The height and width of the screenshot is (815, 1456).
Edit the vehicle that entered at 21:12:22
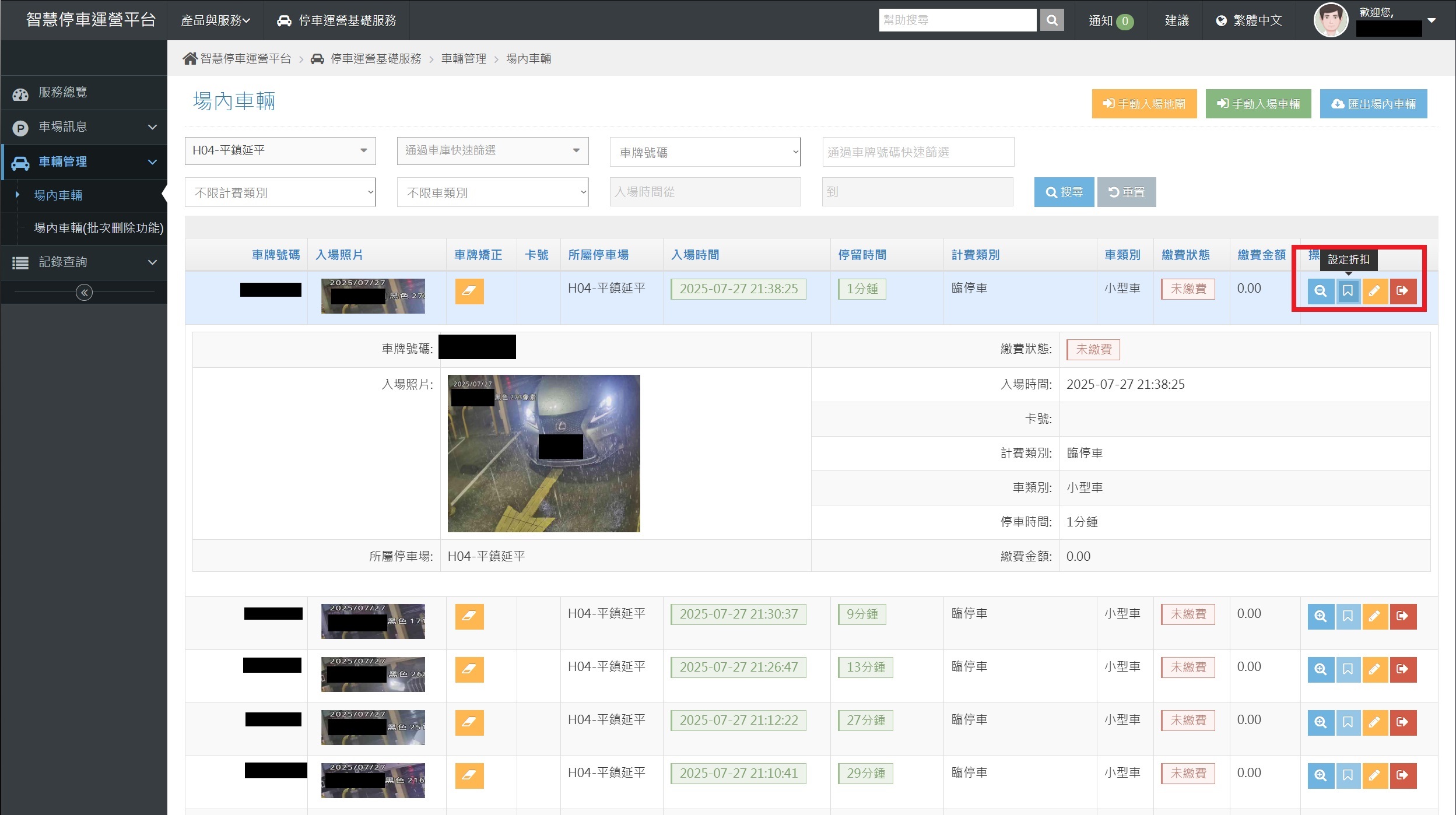(x=1374, y=722)
